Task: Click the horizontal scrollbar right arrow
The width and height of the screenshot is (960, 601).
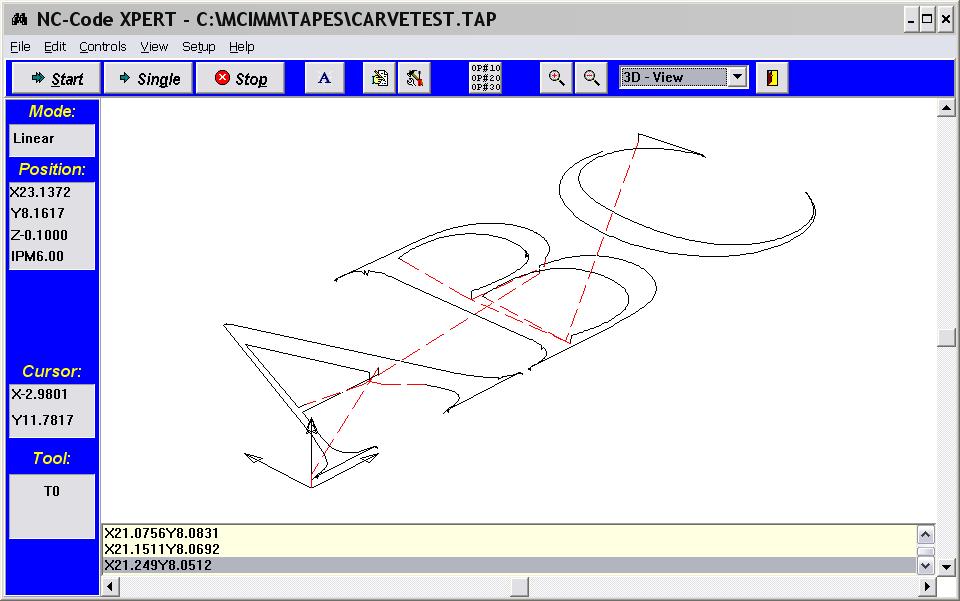Action: [926, 586]
